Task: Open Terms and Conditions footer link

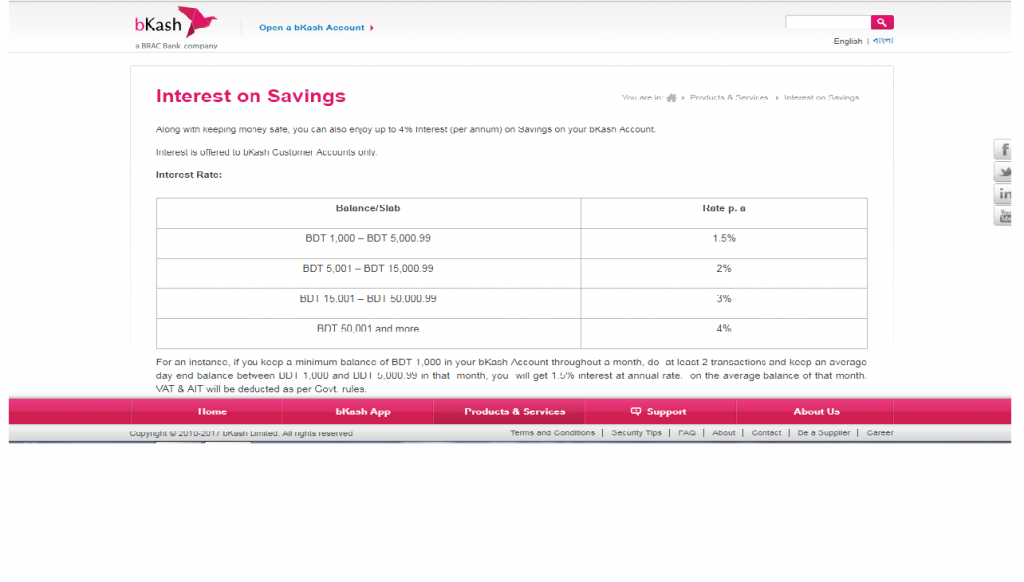Action: click(552, 433)
